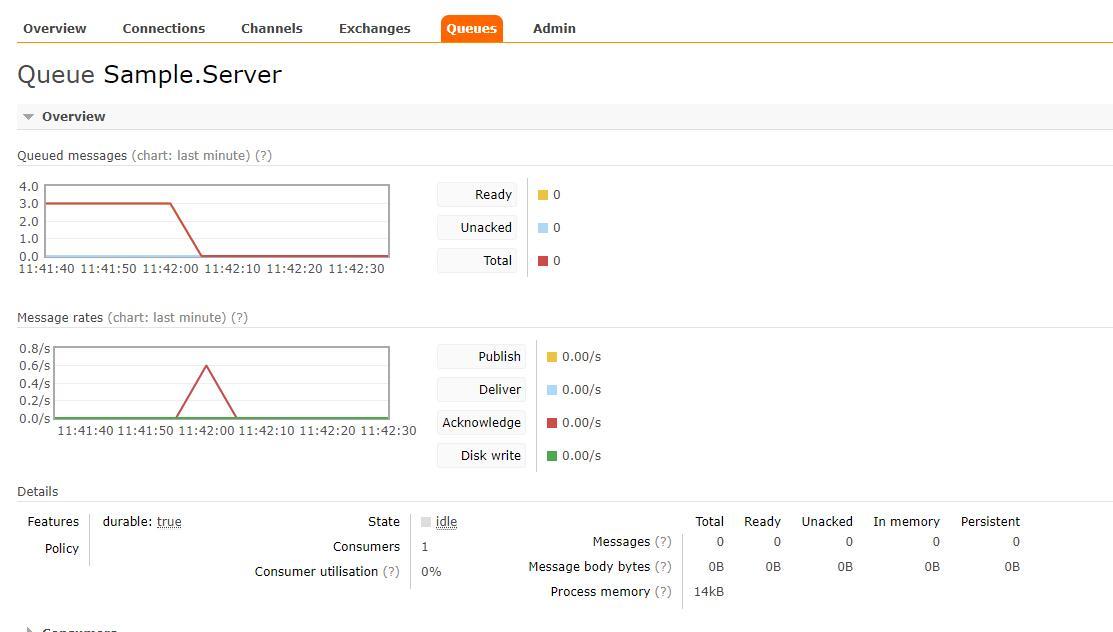Viewport: 1113px width, 632px height.
Task: Click the green Disk write swatch
Action: click(x=552, y=456)
